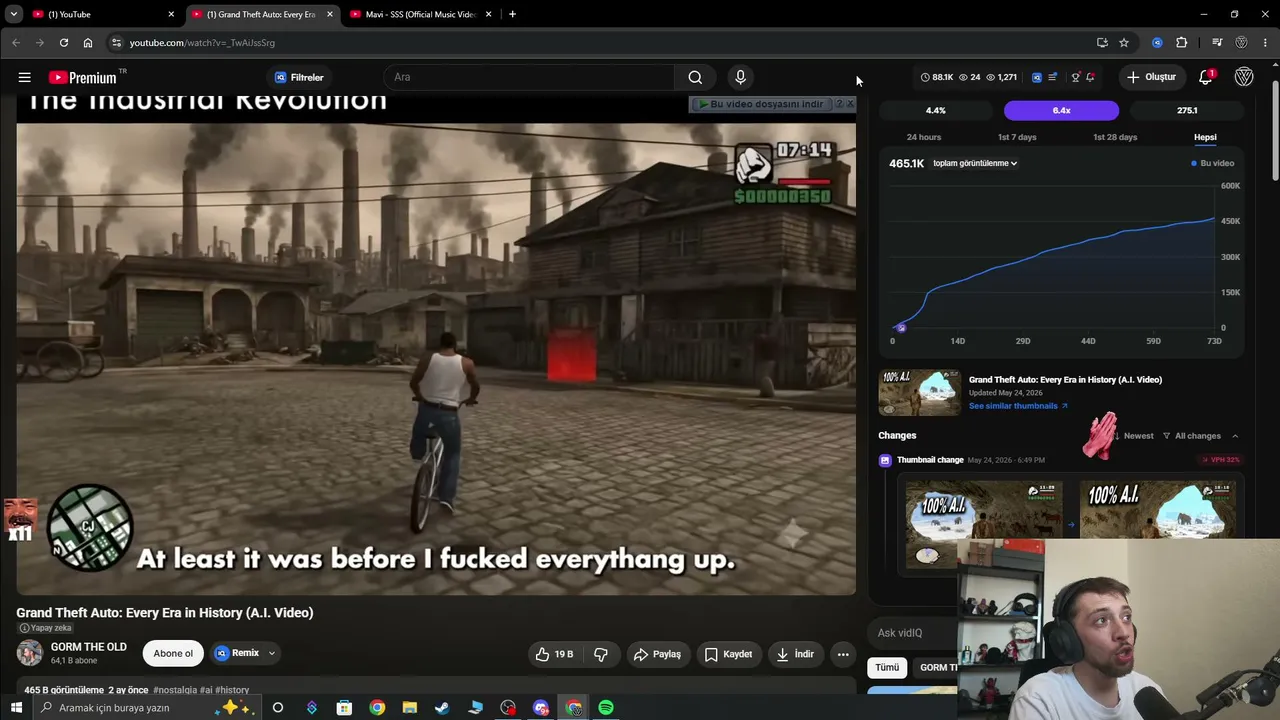Collapse the Changes section chevron
The width and height of the screenshot is (1280, 720).
pyautogui.click(x=1235, y=436)
